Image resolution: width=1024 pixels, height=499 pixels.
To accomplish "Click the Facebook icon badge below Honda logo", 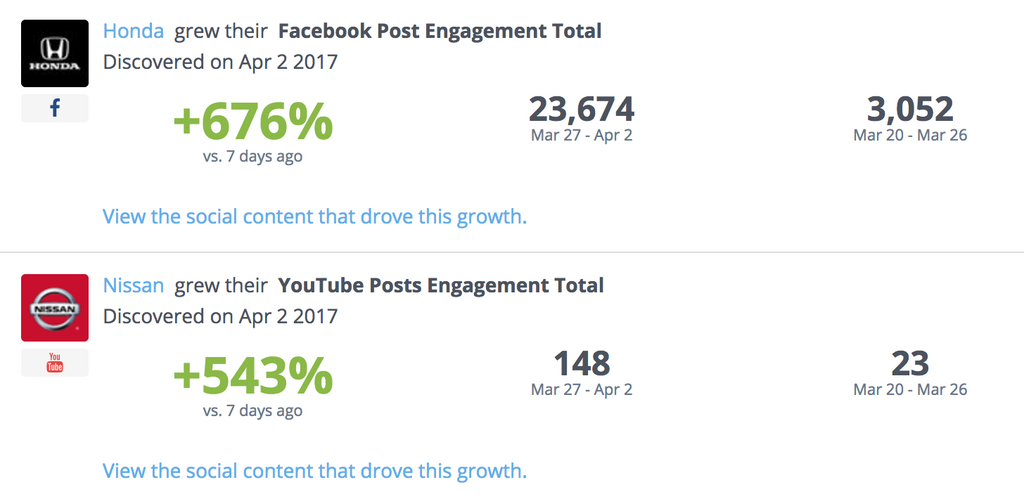I will 55,109.
